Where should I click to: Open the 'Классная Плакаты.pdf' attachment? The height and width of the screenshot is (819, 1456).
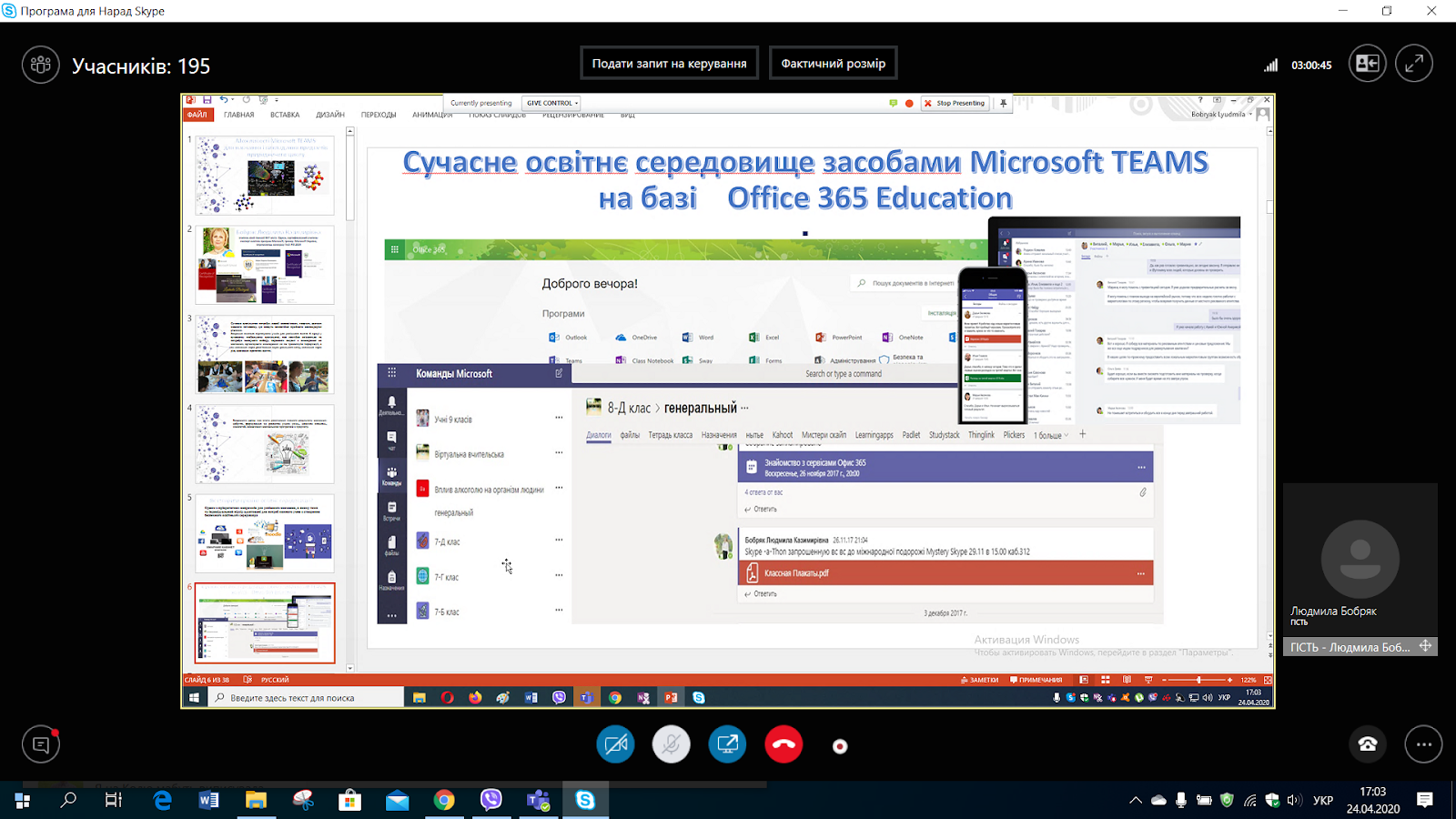[x=945, y=573]
